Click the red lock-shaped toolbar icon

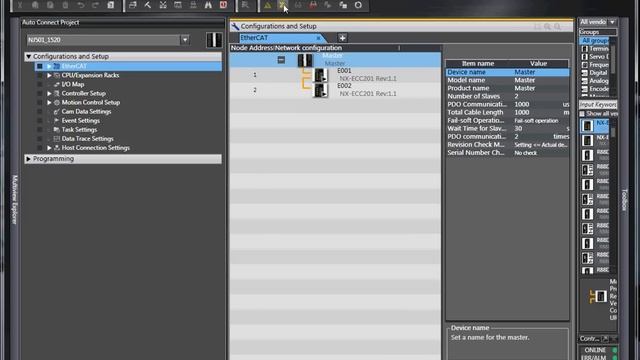313,5
